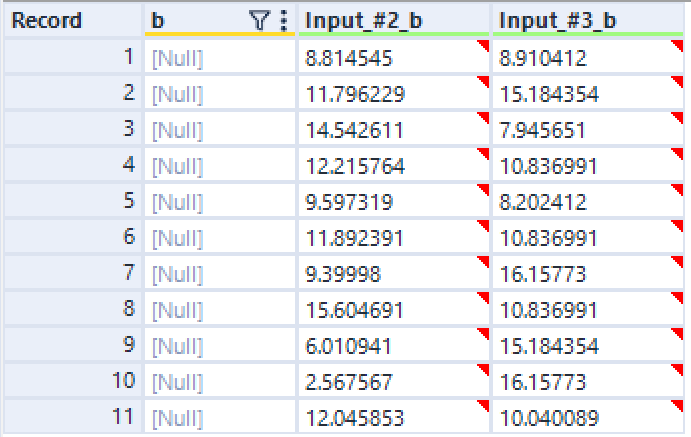Select the b column header label
The image size is (691, 437).
click(158, 21)
